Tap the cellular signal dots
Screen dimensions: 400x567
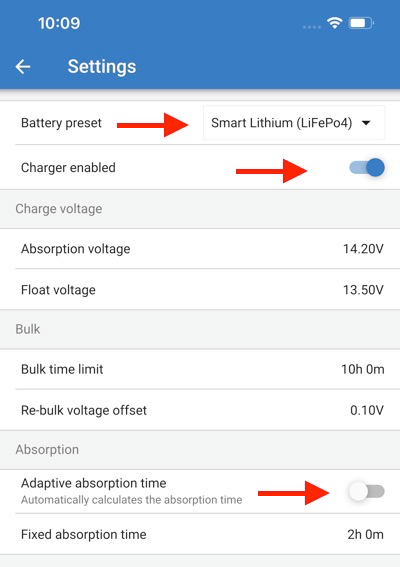coord(312,27)
